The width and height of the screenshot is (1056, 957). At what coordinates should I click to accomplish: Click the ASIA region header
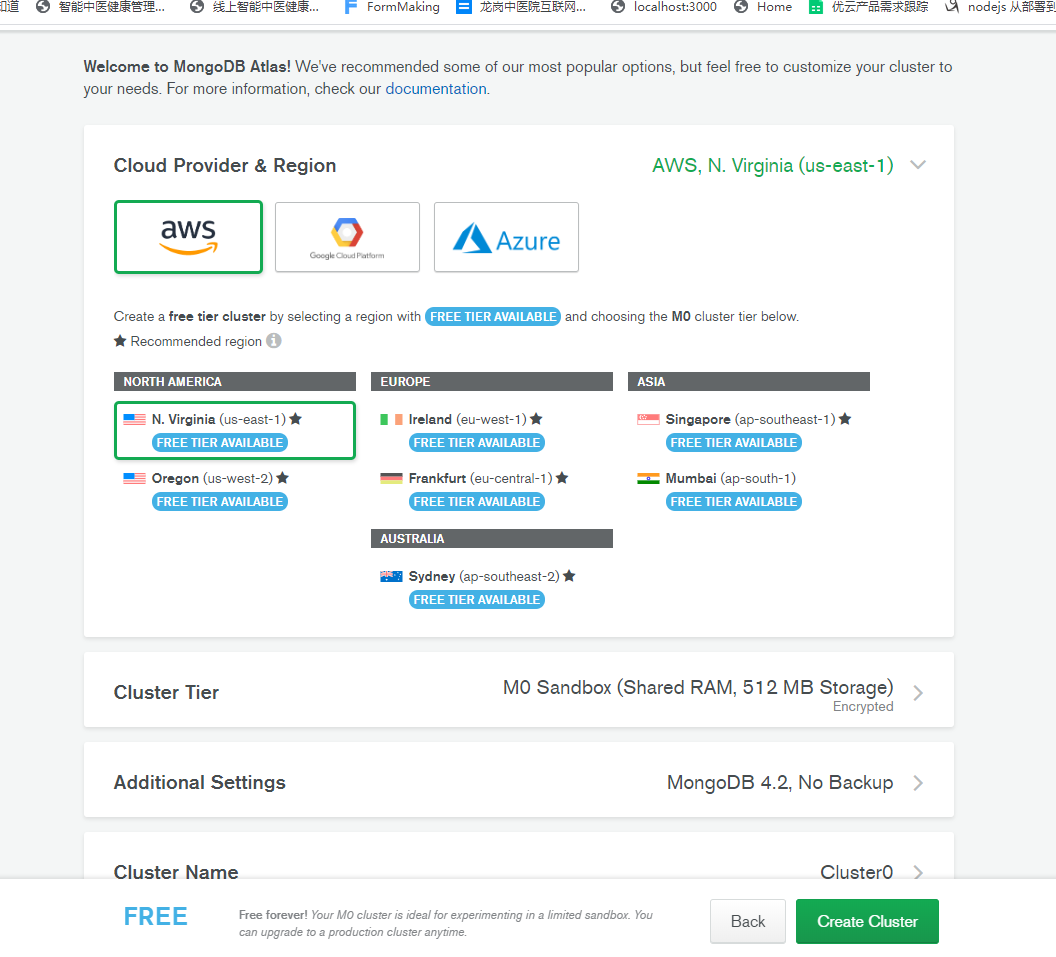749,382
